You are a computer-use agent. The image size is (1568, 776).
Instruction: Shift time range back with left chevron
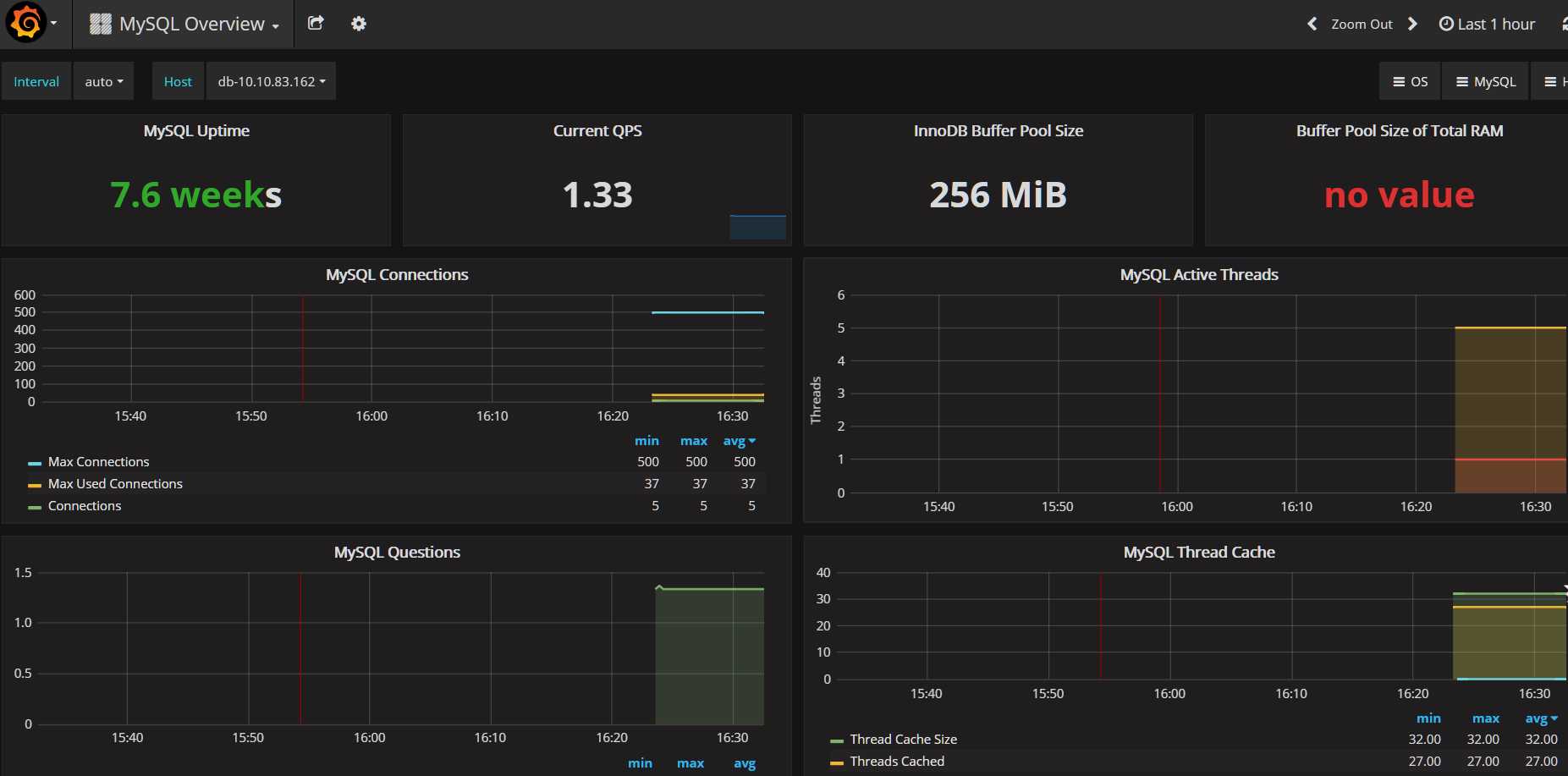click(x=1312, y=24)
